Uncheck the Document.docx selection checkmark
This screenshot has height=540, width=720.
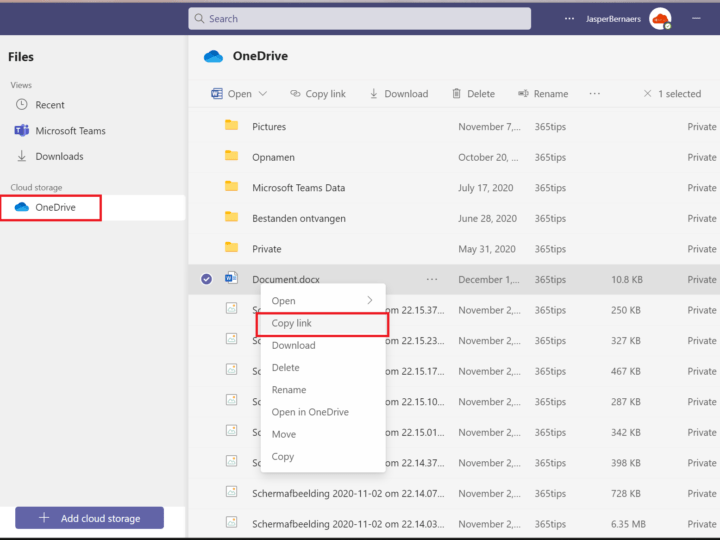(207, 279)
